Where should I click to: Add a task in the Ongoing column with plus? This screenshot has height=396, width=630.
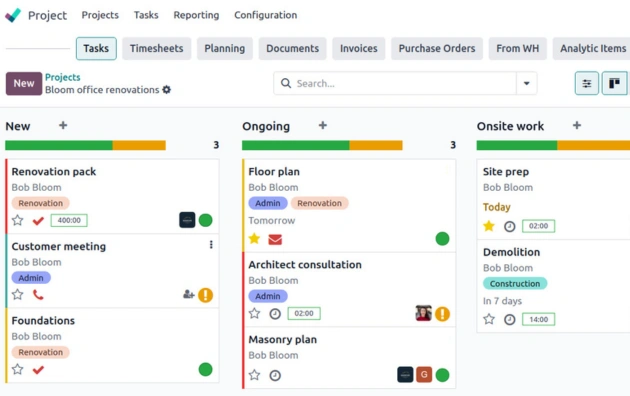[323, 125]
